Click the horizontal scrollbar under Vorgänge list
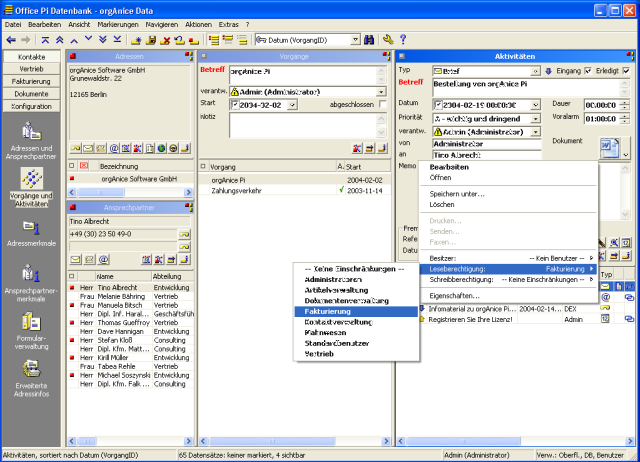640x462 pixels. pos(294,441)
